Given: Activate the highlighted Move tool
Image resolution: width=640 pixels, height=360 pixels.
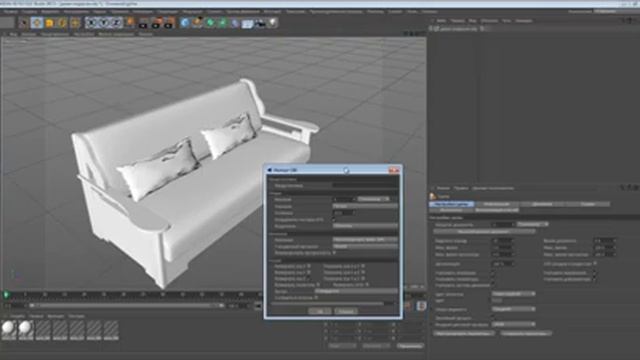Looking at the screenshot, I should click(37, 23).
